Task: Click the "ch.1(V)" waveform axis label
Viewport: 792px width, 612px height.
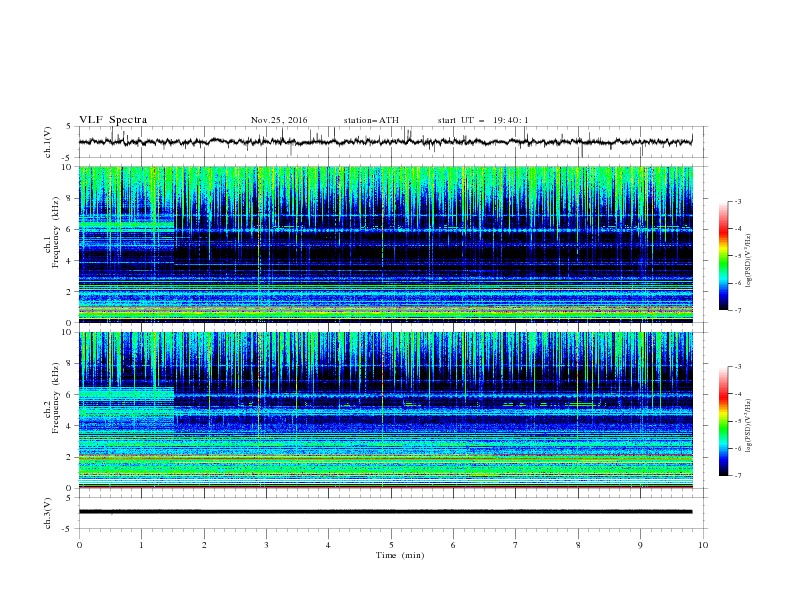Action: (x=48, y=142)
